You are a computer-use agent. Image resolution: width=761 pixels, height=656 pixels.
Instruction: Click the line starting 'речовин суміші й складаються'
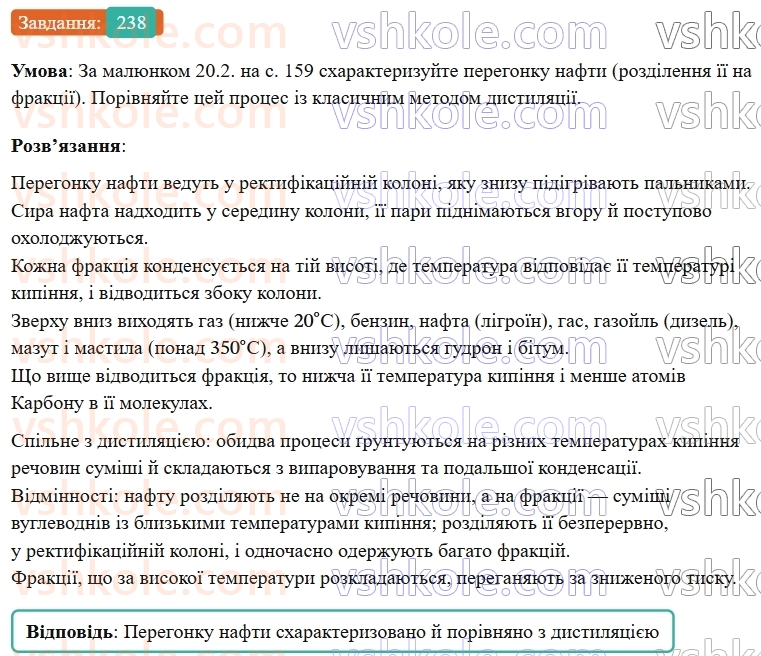click(326, 468)
